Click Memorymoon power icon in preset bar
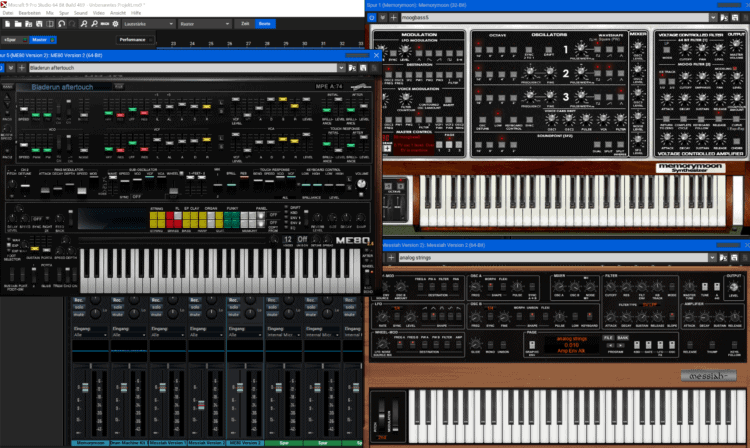 (x=372, y=18)
